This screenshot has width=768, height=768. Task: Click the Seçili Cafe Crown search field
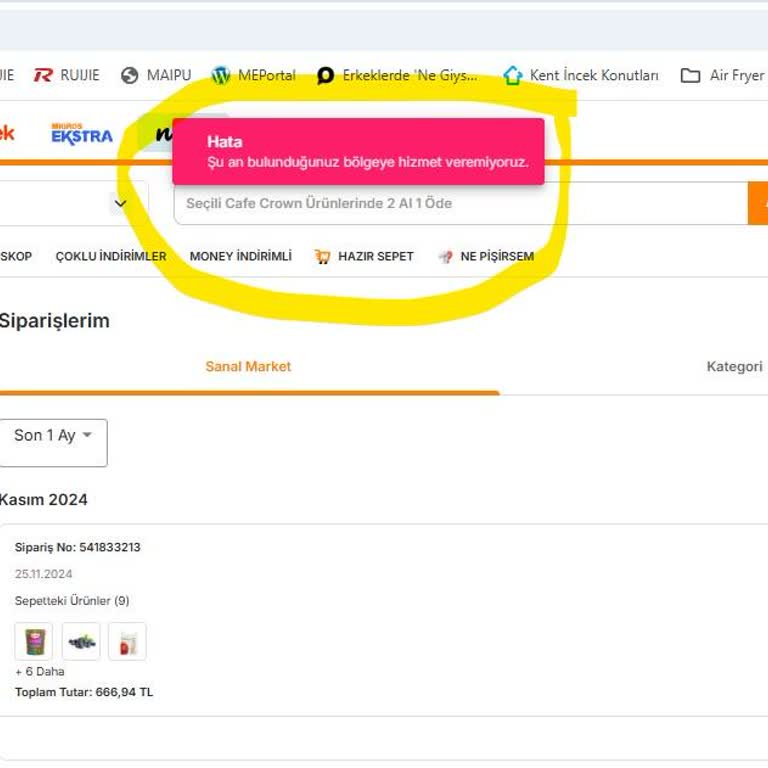point(460,203)
